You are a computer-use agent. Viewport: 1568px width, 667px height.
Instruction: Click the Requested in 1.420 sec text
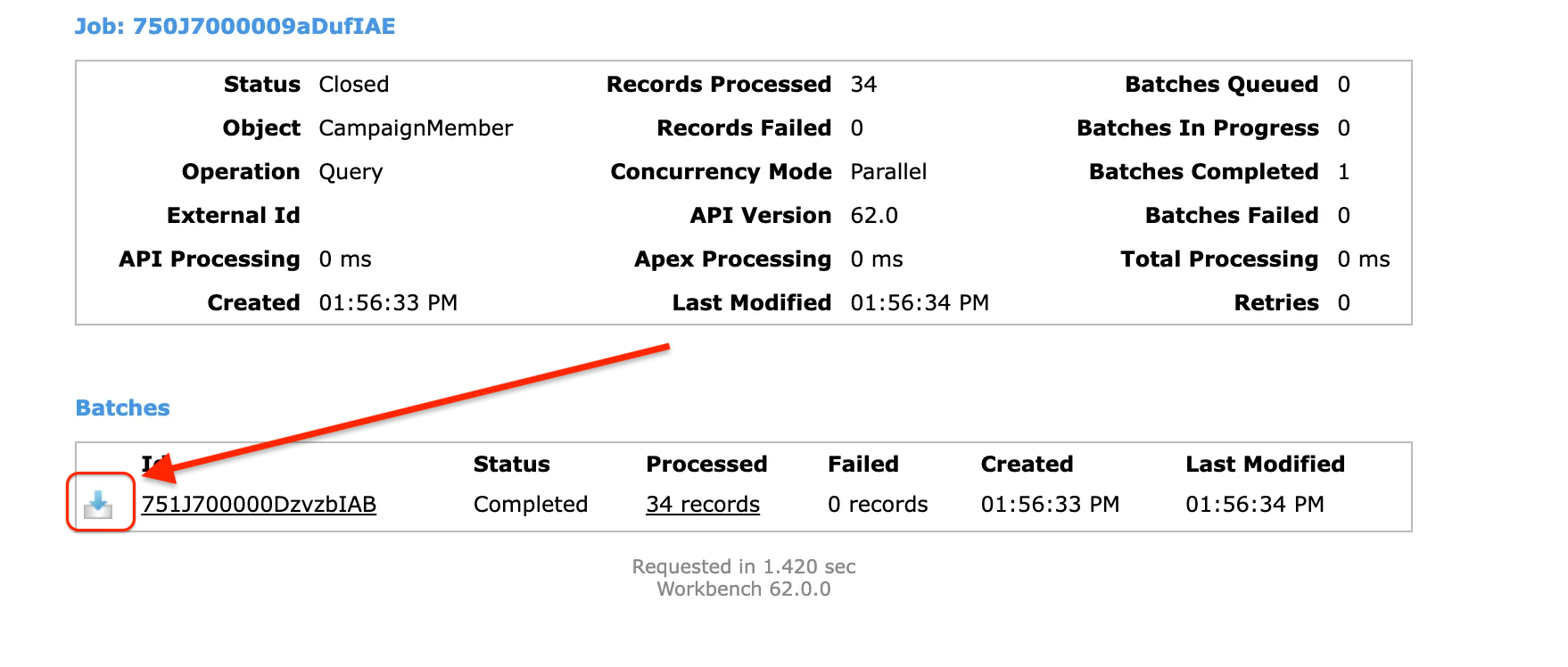[744, 567]
